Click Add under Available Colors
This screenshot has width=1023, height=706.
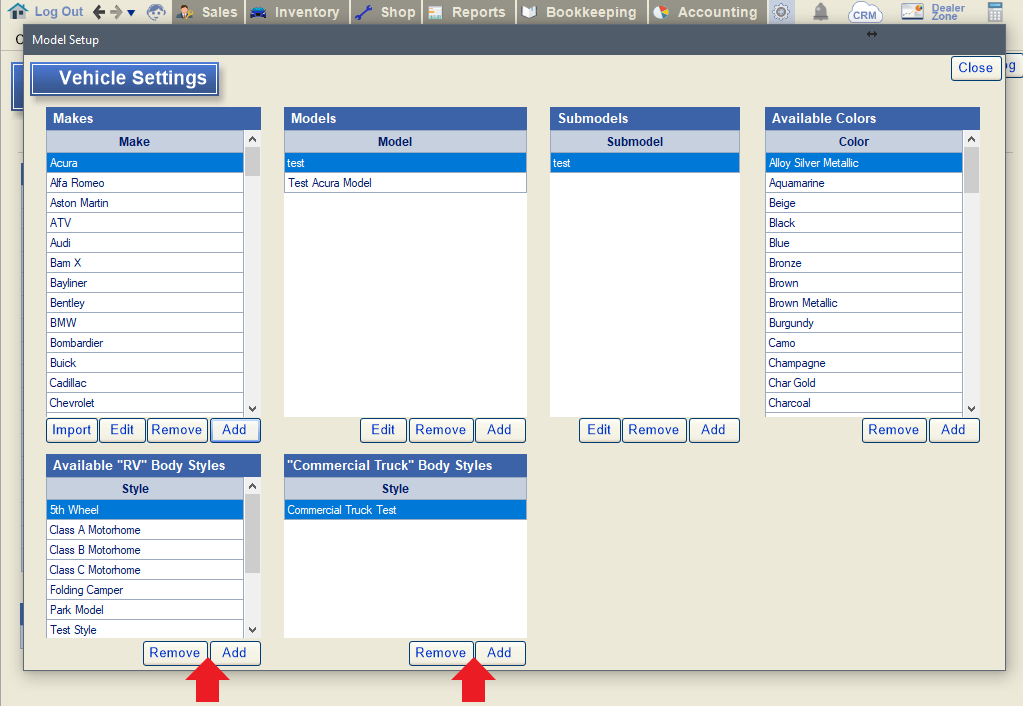click(x=954, y=430)
